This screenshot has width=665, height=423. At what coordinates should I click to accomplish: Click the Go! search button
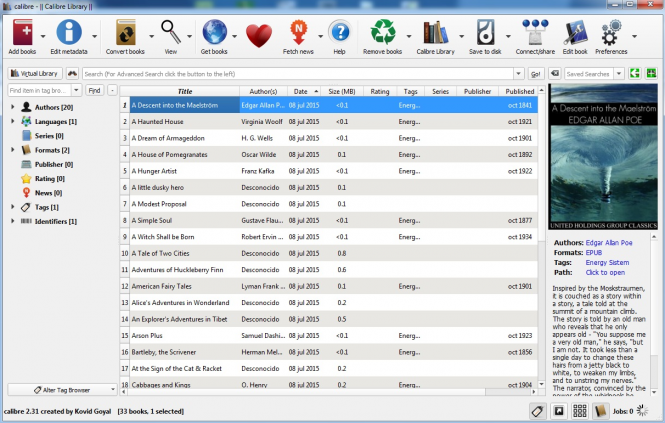point(536,74)
